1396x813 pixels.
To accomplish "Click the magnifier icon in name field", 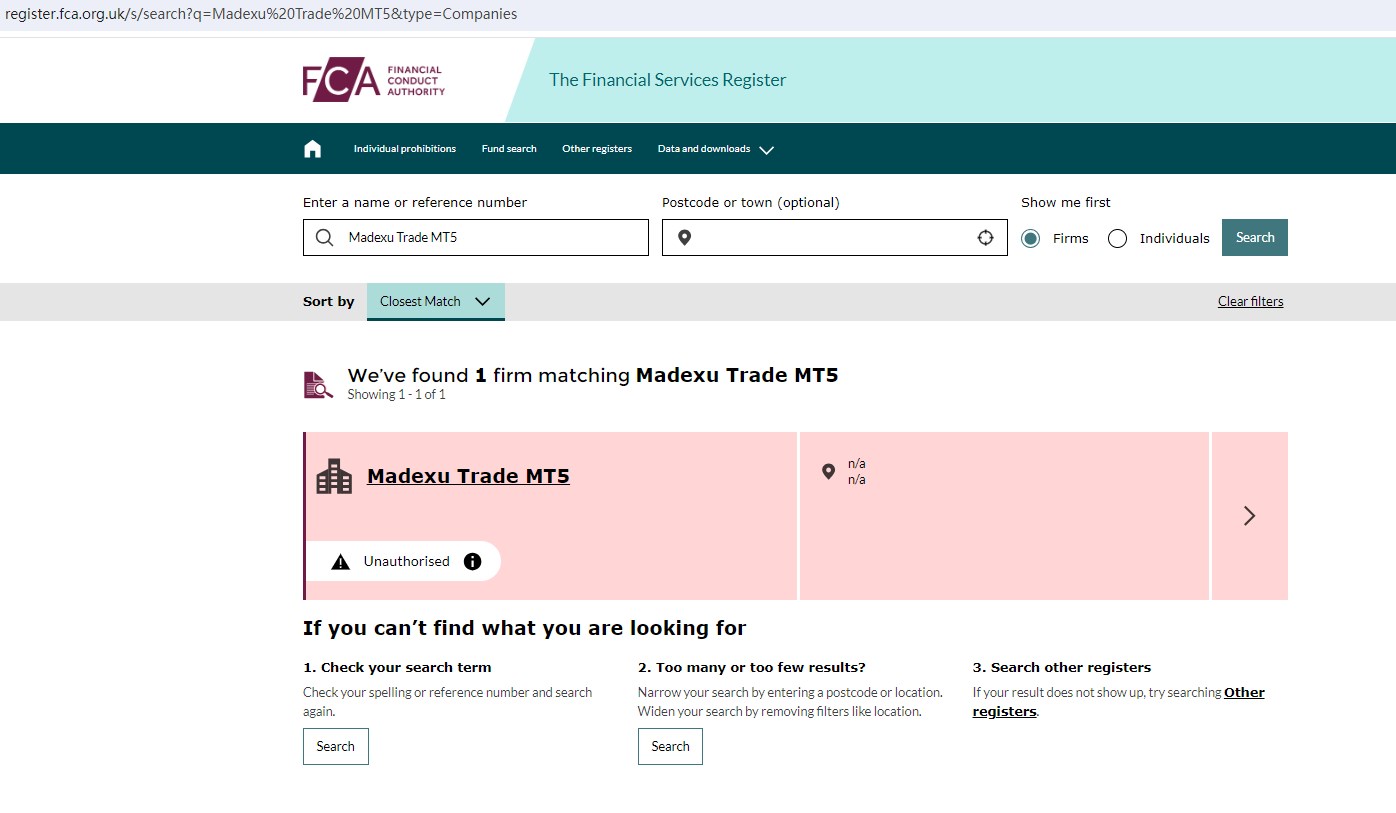I will pos(324,238).
